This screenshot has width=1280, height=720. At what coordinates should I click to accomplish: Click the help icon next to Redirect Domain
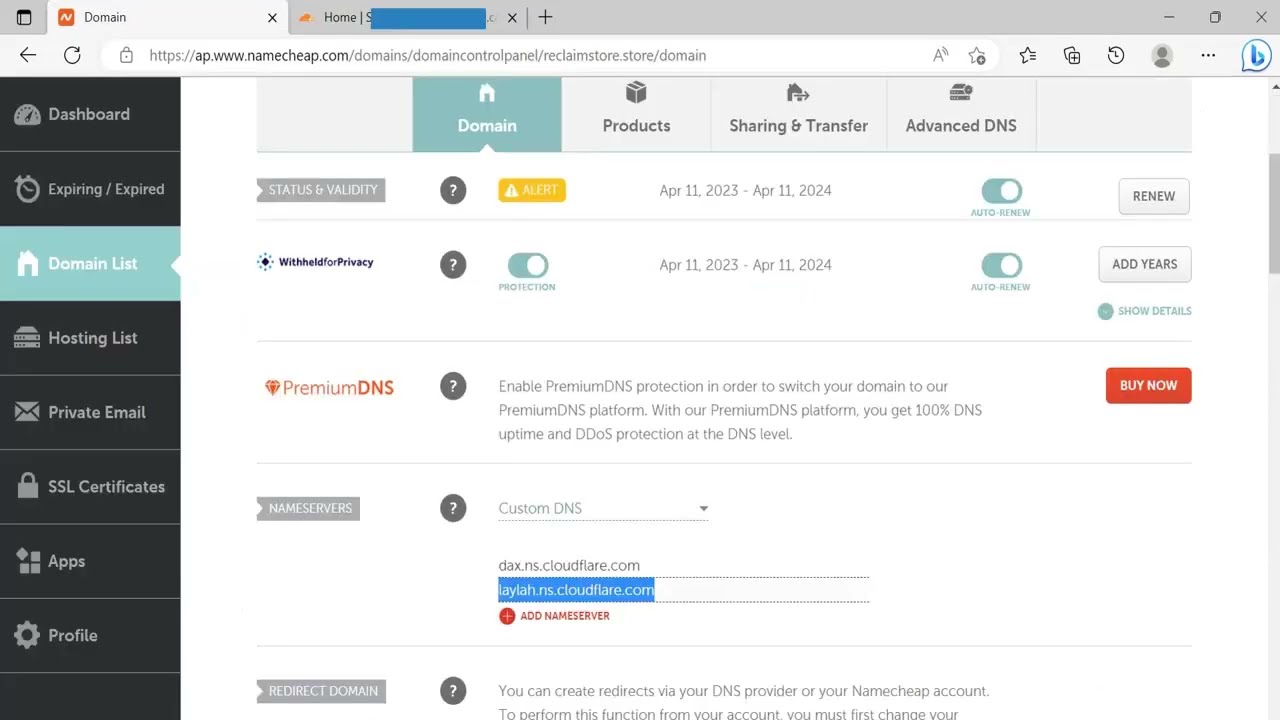coord(453,691)
